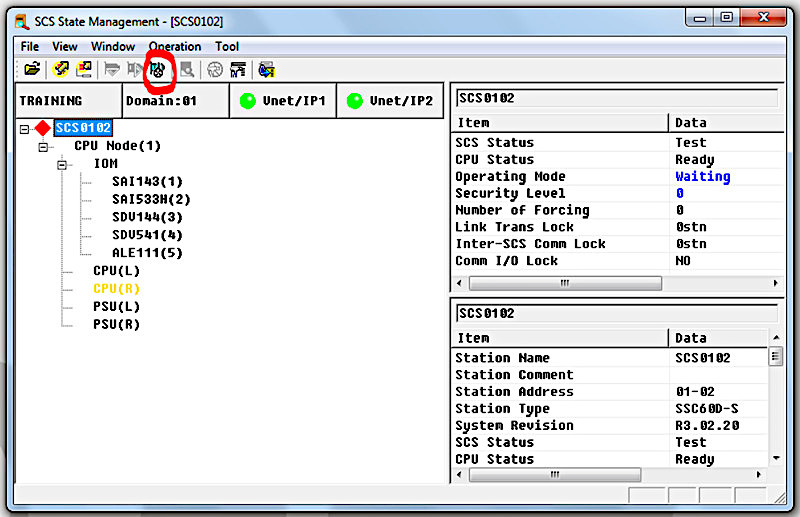This screenshot has height=517, width=800.
Task: Click the blue Waiting value
Action: pyautogui.click(x=703, y=177)
